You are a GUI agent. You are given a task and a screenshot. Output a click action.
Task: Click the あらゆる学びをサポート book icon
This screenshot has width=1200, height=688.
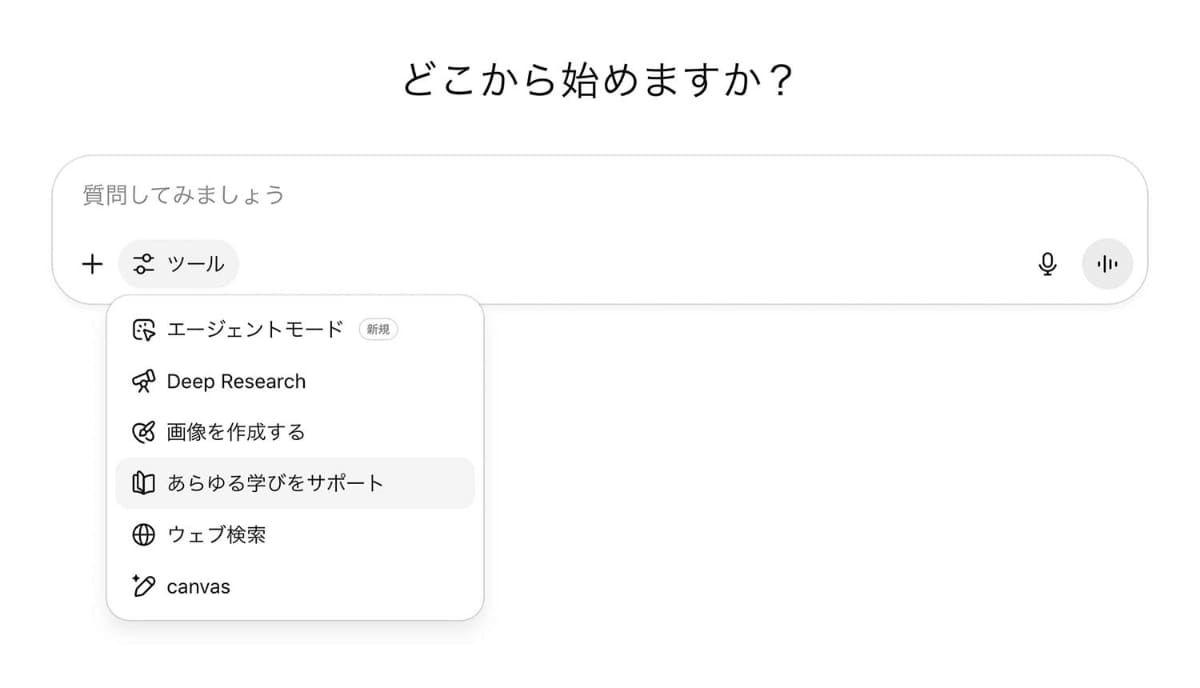point(143,483)
